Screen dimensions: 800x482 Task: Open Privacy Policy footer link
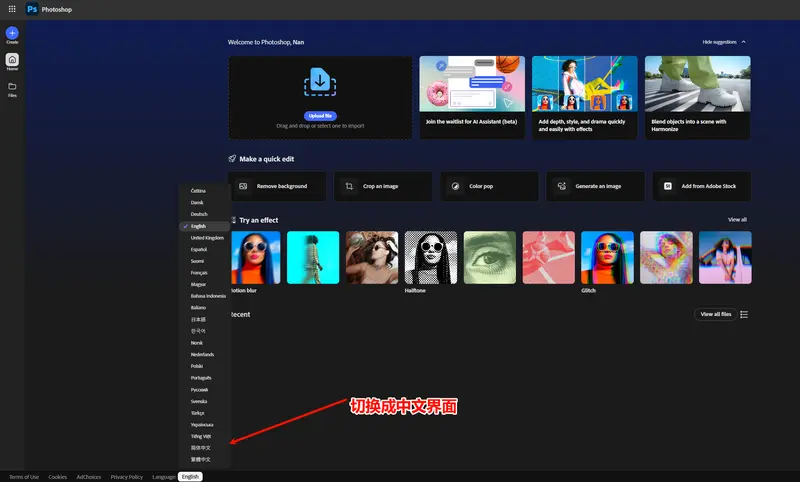[x=127, y=477]
